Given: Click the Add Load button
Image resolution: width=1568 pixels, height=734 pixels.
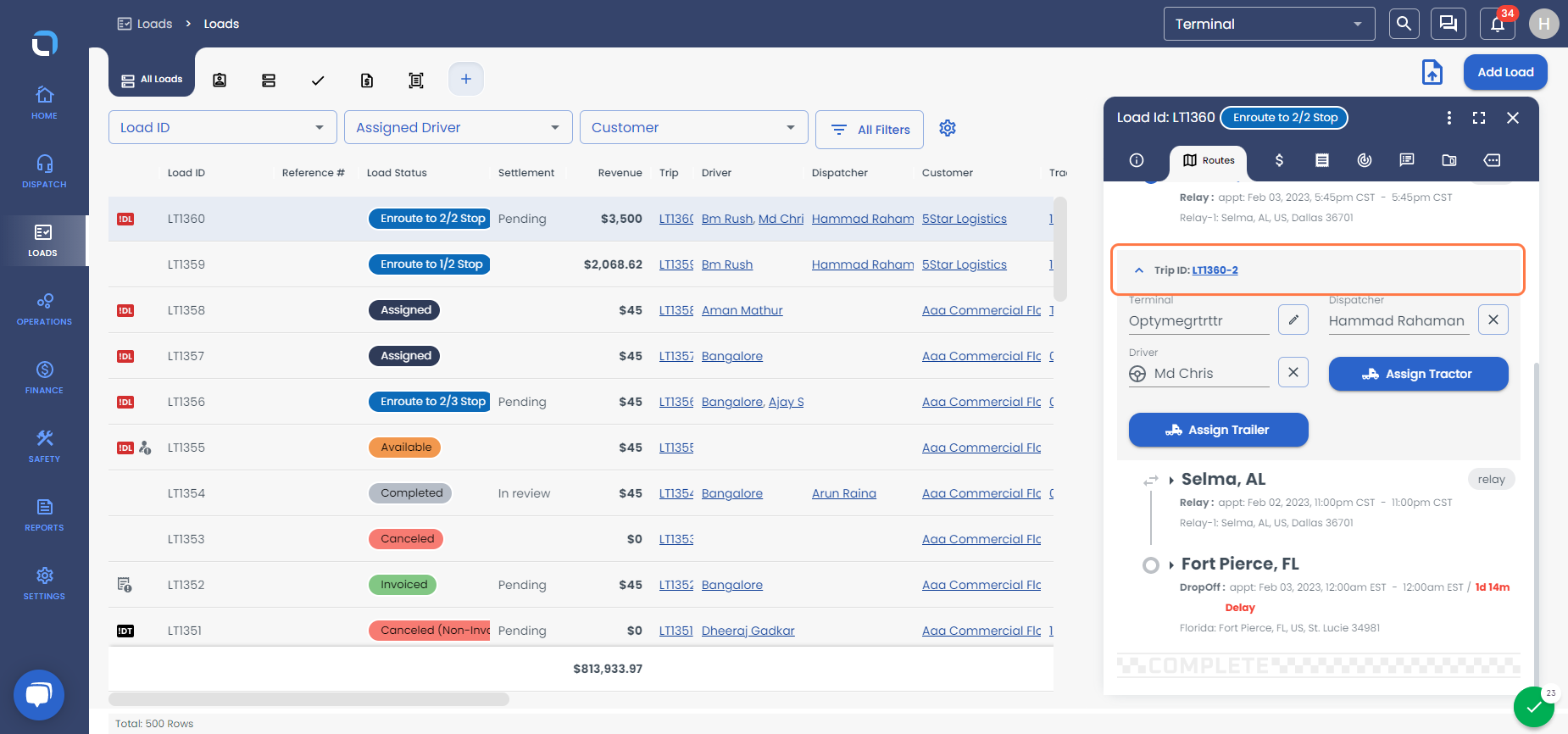Looking at the screenshot, I should (1505, 72).
